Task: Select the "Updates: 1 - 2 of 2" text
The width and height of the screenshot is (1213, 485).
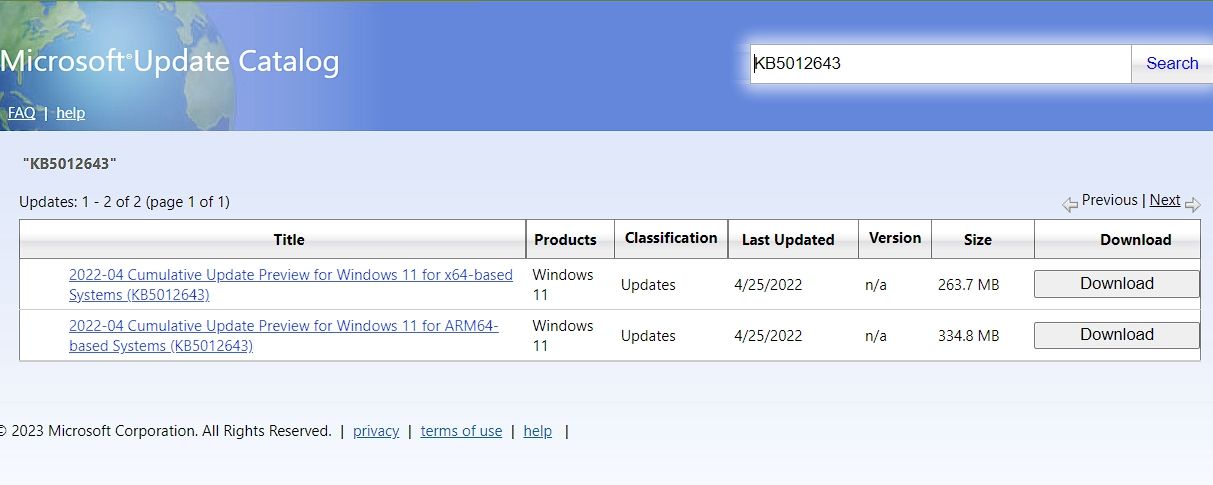Action: 81,202
